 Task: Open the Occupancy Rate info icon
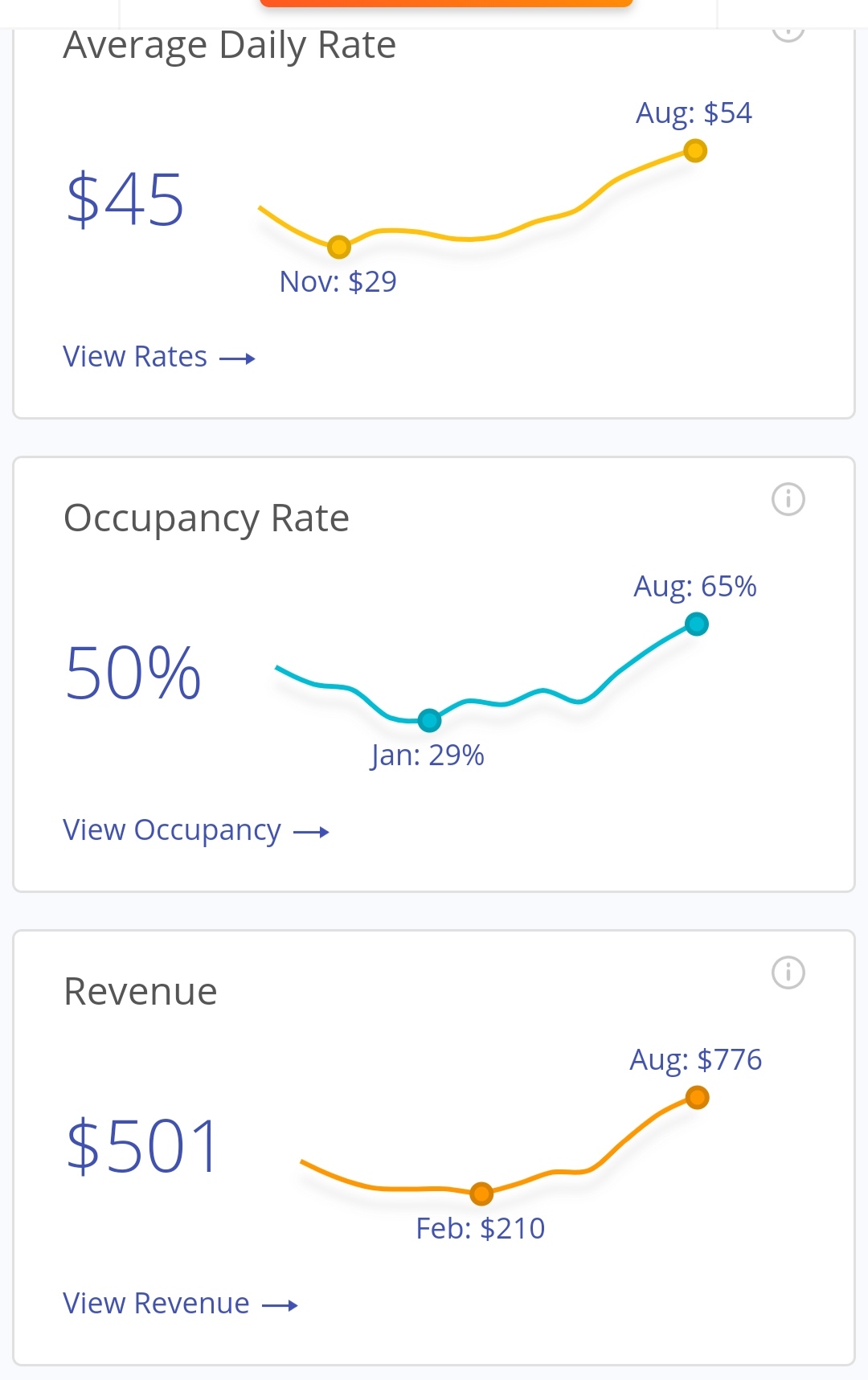coord(788,499)
